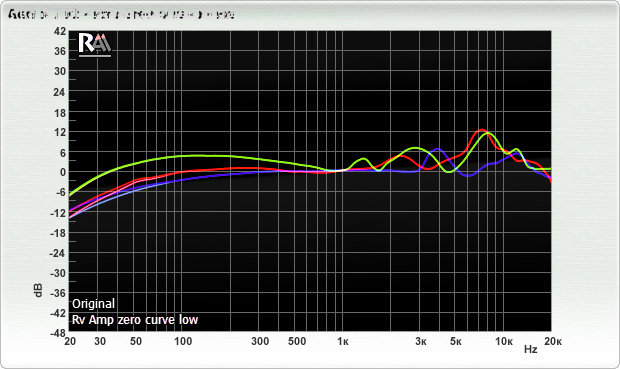Click the blurred title text above the graph

[121, 15]
